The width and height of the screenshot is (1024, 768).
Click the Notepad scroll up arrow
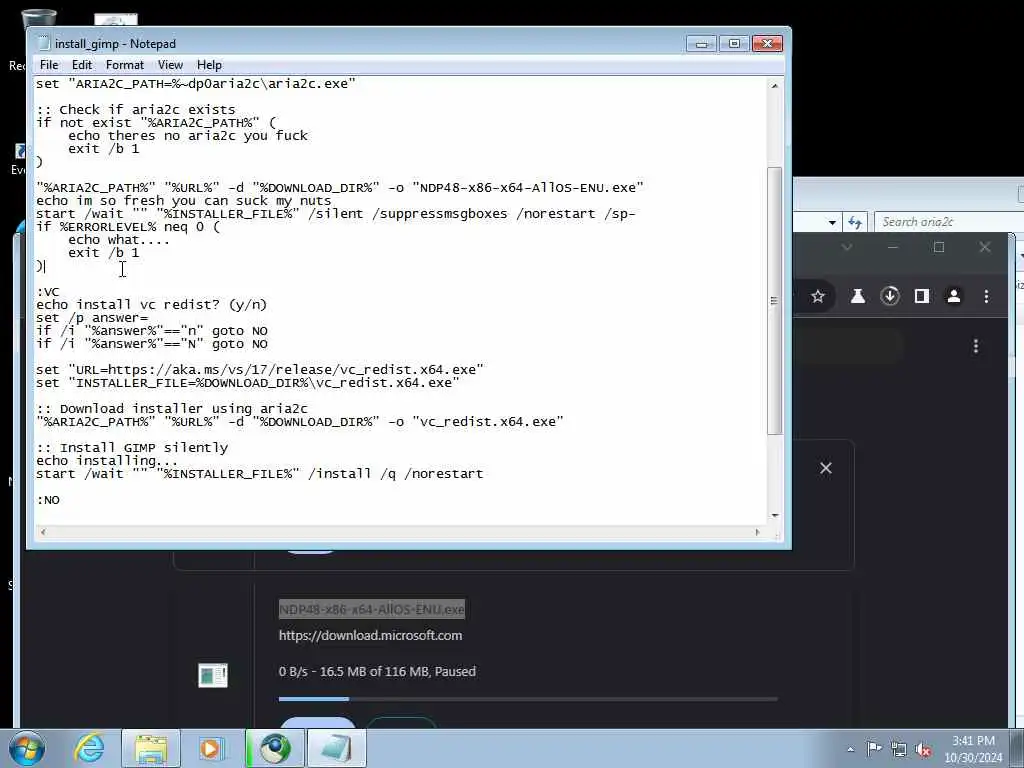[x=775, y=86]
